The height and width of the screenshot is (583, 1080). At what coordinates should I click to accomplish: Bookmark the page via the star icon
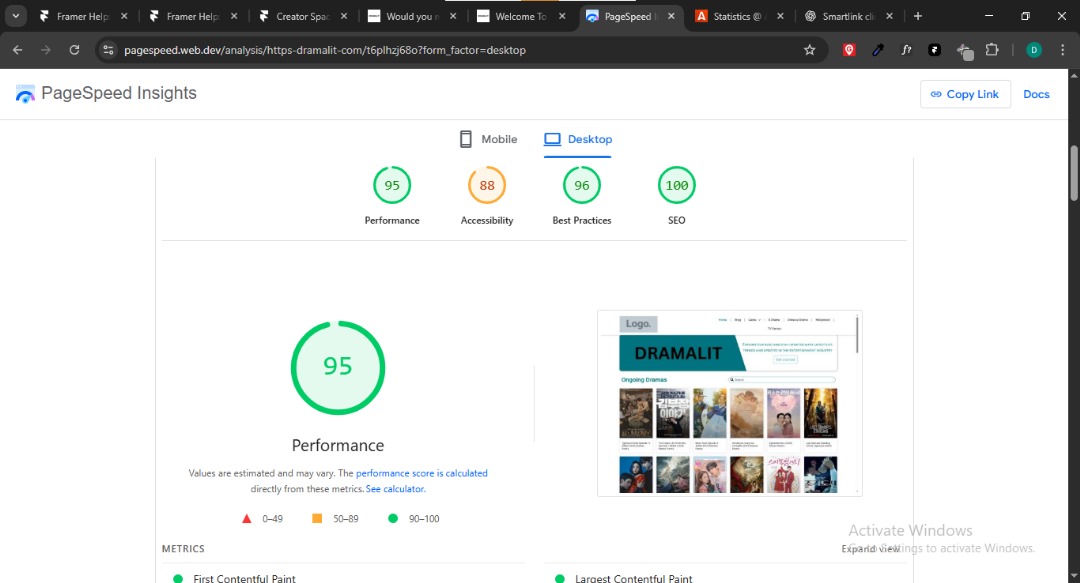point(809,49)
